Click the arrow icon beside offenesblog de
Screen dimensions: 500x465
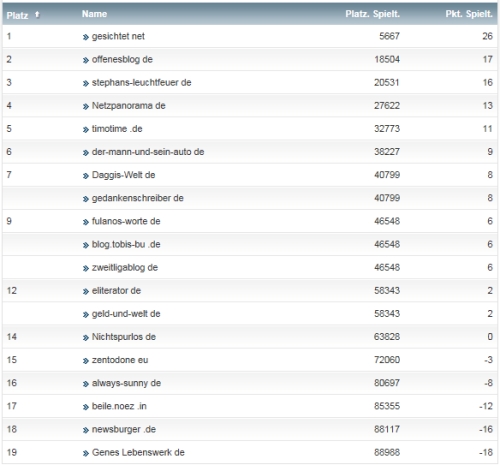86,60
